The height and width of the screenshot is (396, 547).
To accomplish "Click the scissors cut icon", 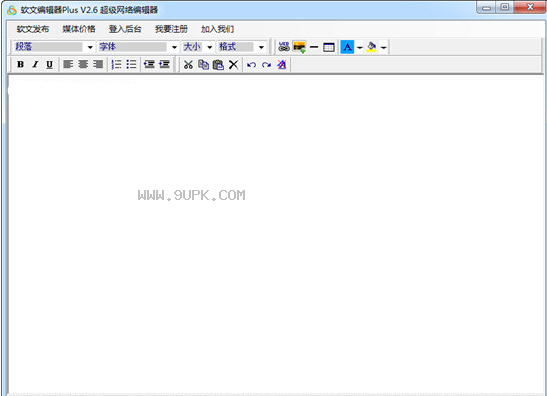I will click(188, 64).
